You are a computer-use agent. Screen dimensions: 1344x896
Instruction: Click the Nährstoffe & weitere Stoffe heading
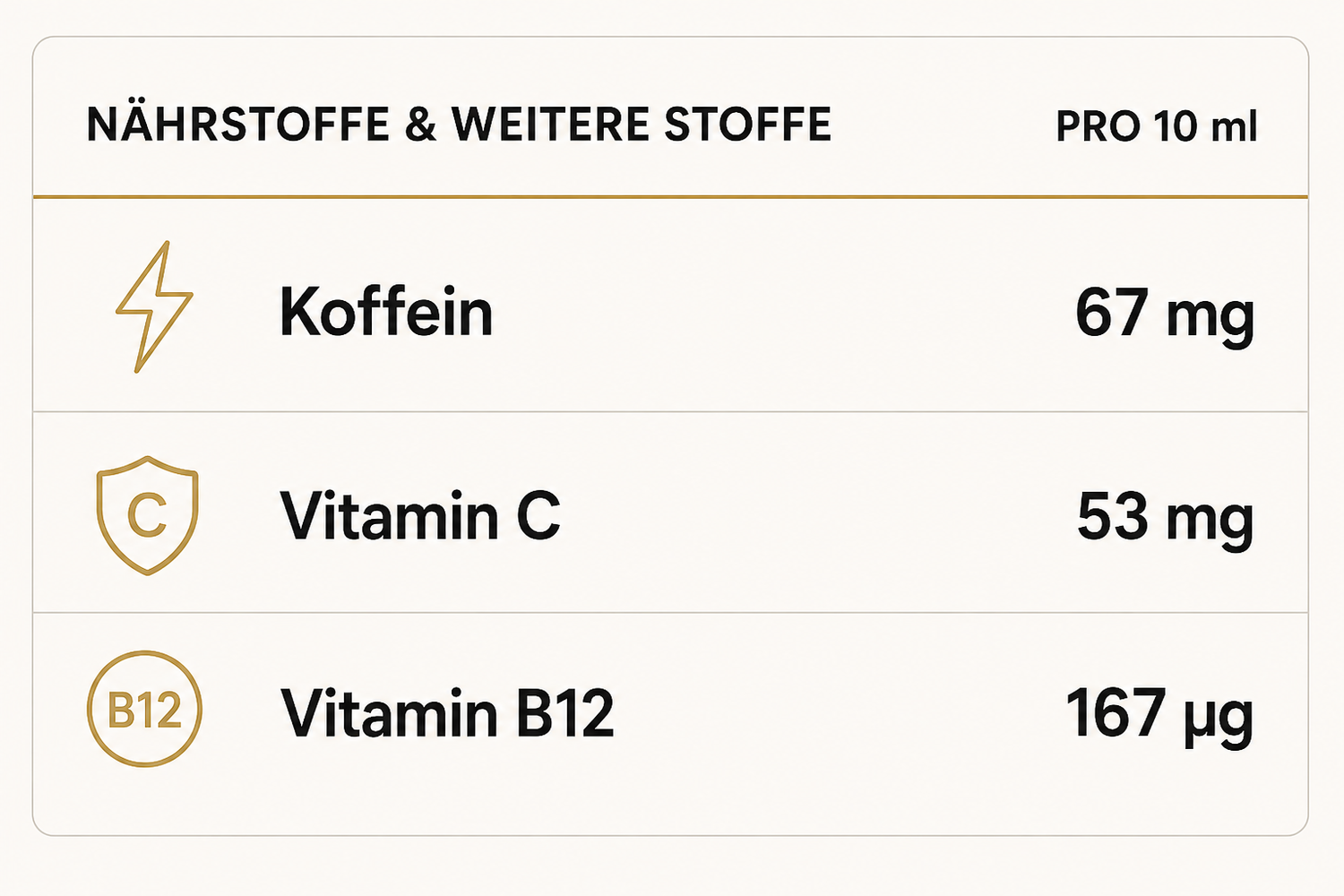(x=459, y=125)
